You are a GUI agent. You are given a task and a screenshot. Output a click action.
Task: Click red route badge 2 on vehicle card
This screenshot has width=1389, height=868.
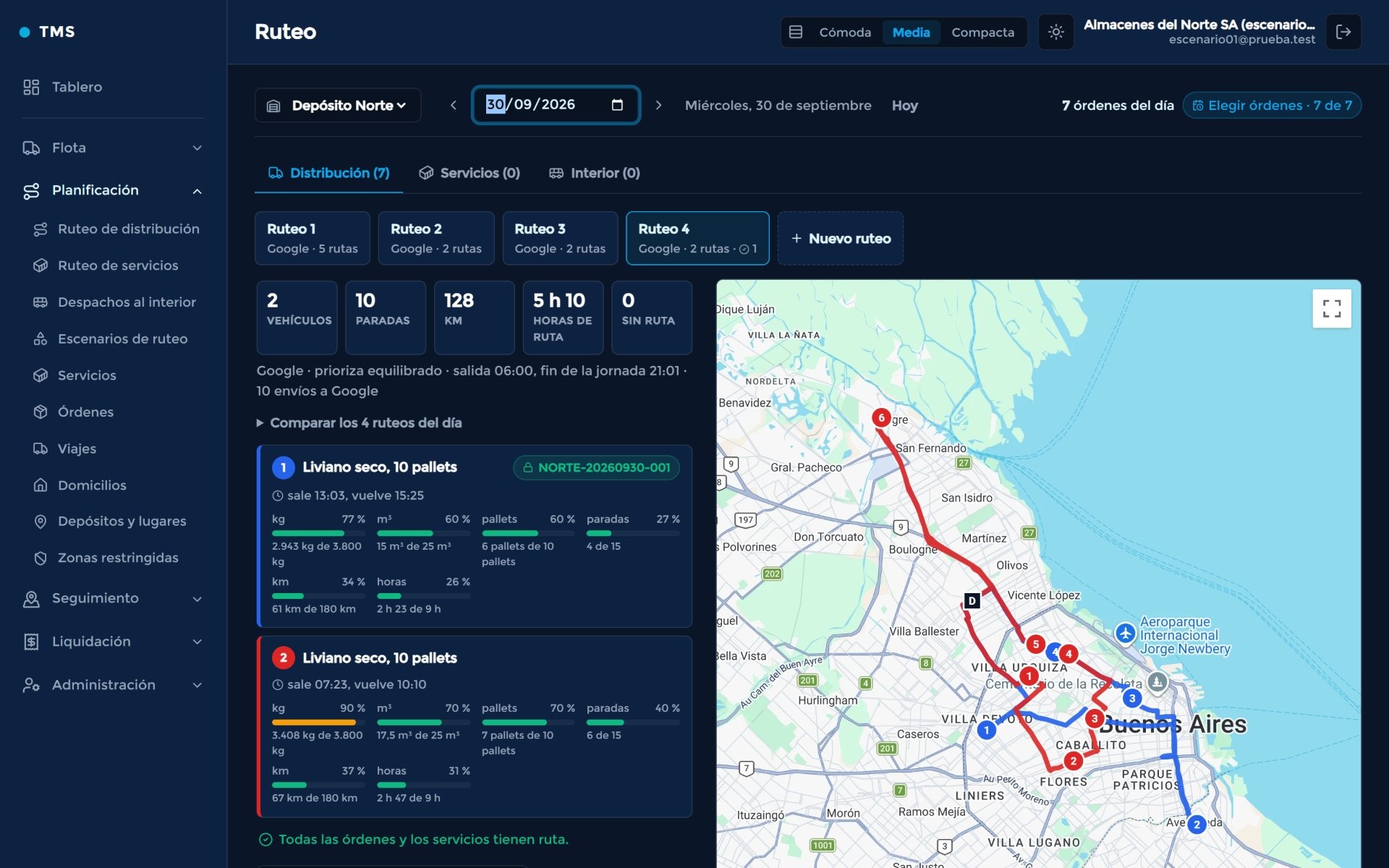[x=283, y=658]
